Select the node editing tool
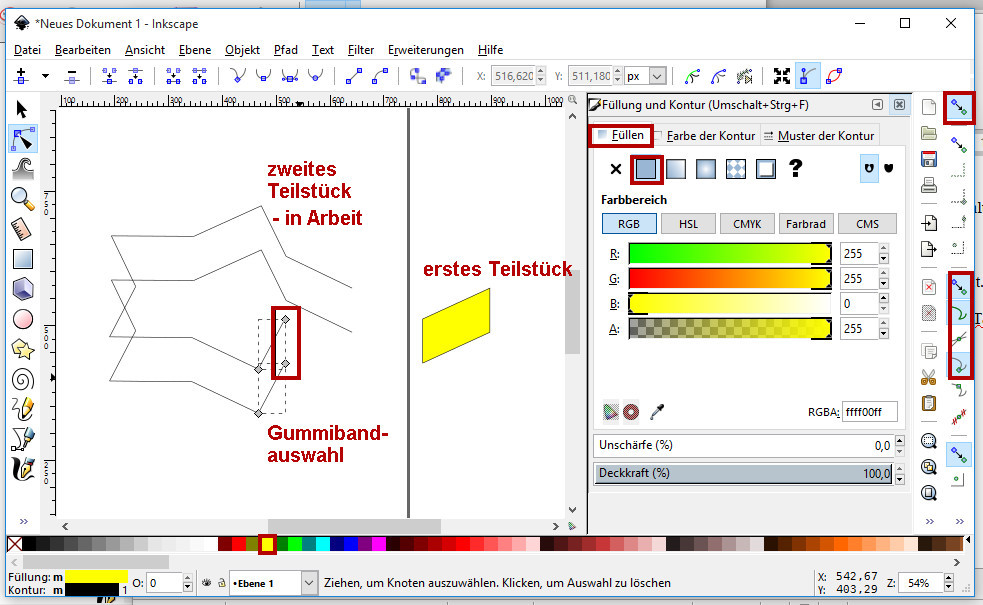The image size is (983, 605). 23,139
